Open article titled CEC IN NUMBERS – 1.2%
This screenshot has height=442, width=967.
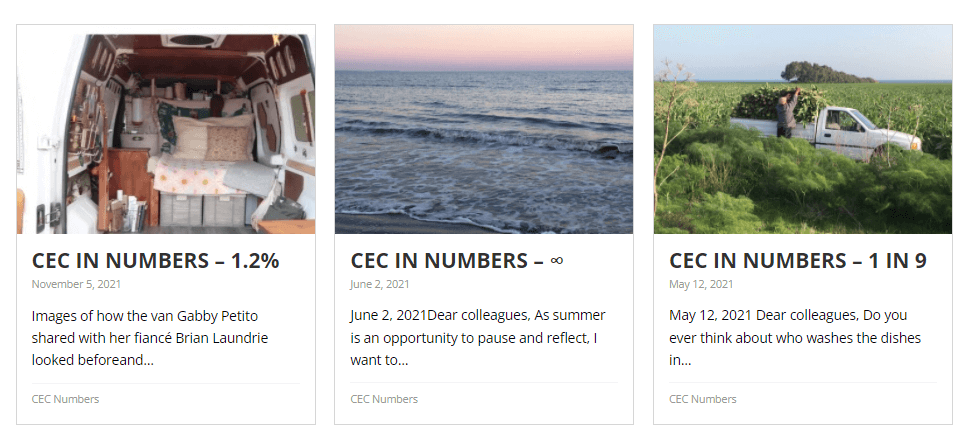click(155, 261)
